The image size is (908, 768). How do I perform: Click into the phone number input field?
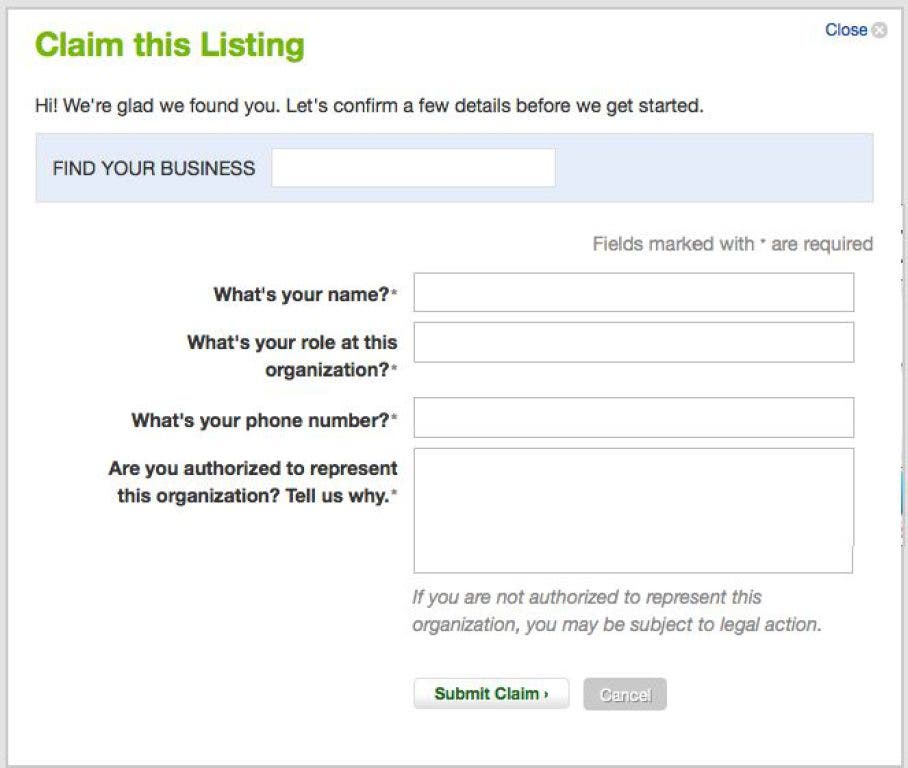(x=634, y=418)
